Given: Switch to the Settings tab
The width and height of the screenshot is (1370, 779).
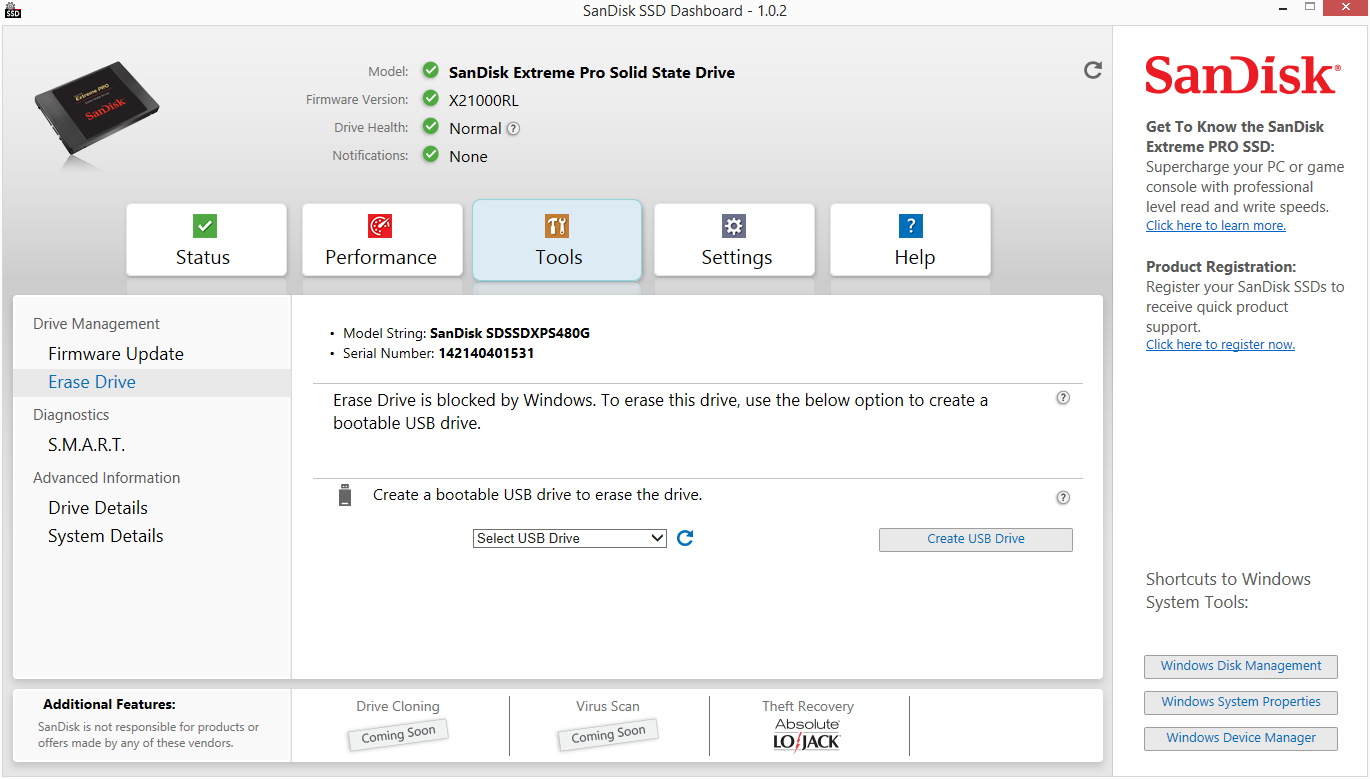Looking at the screenshot, I should (734, 240).
